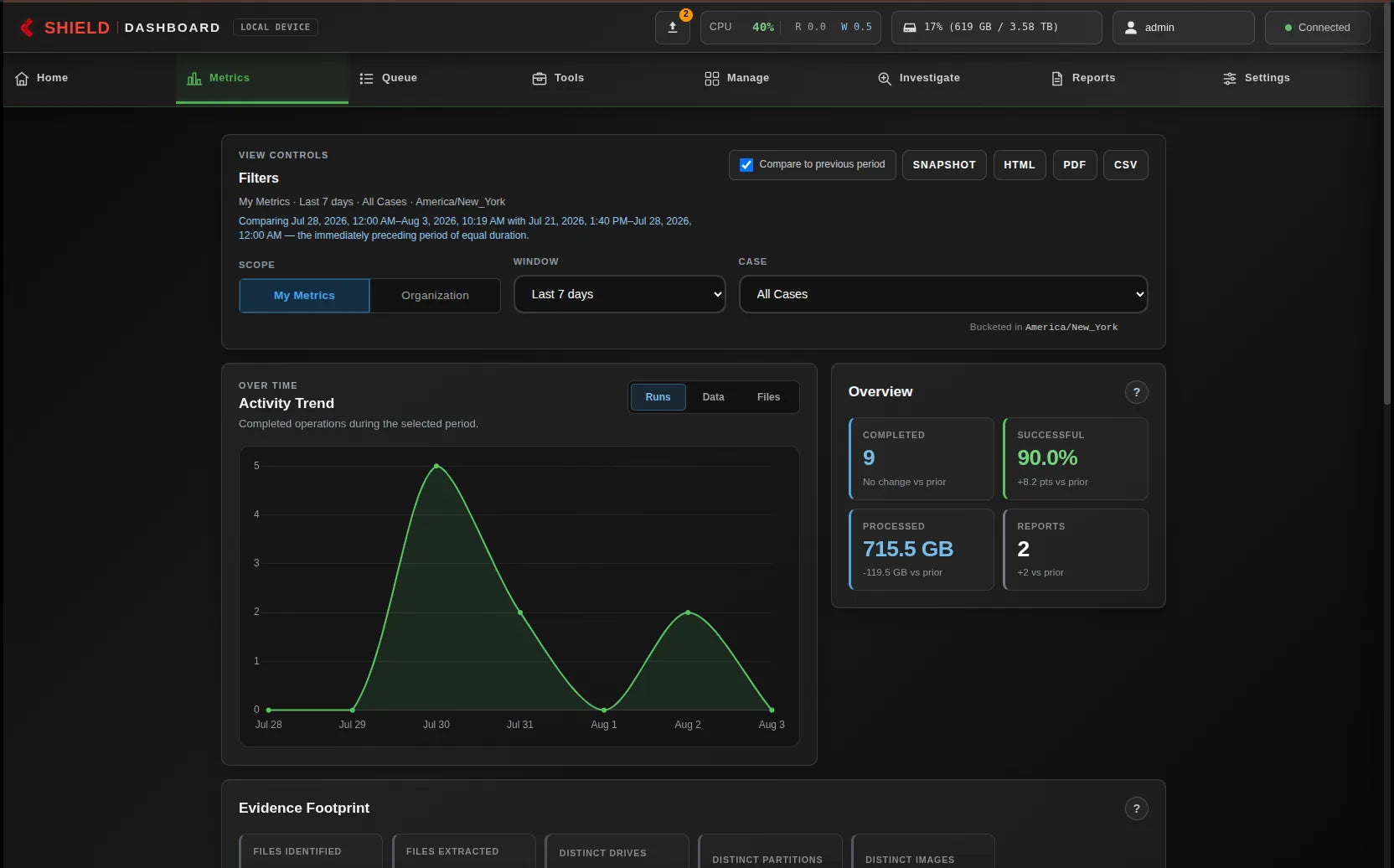
Task: Click the Settings sliders icon
Action: pos(1230,79)
